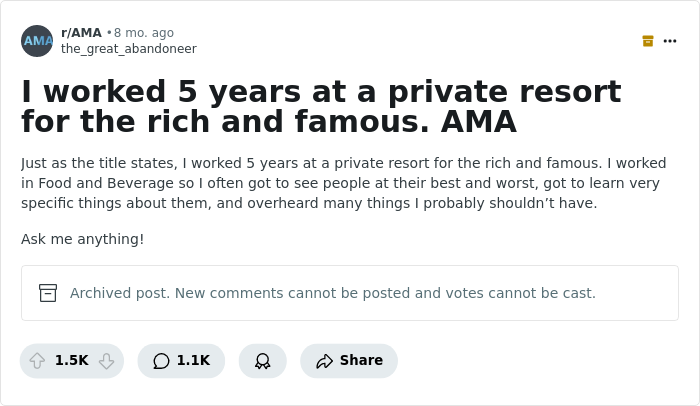Downvote the post
The height and width of the screenshot is (406, 700).
coord(106,361)
